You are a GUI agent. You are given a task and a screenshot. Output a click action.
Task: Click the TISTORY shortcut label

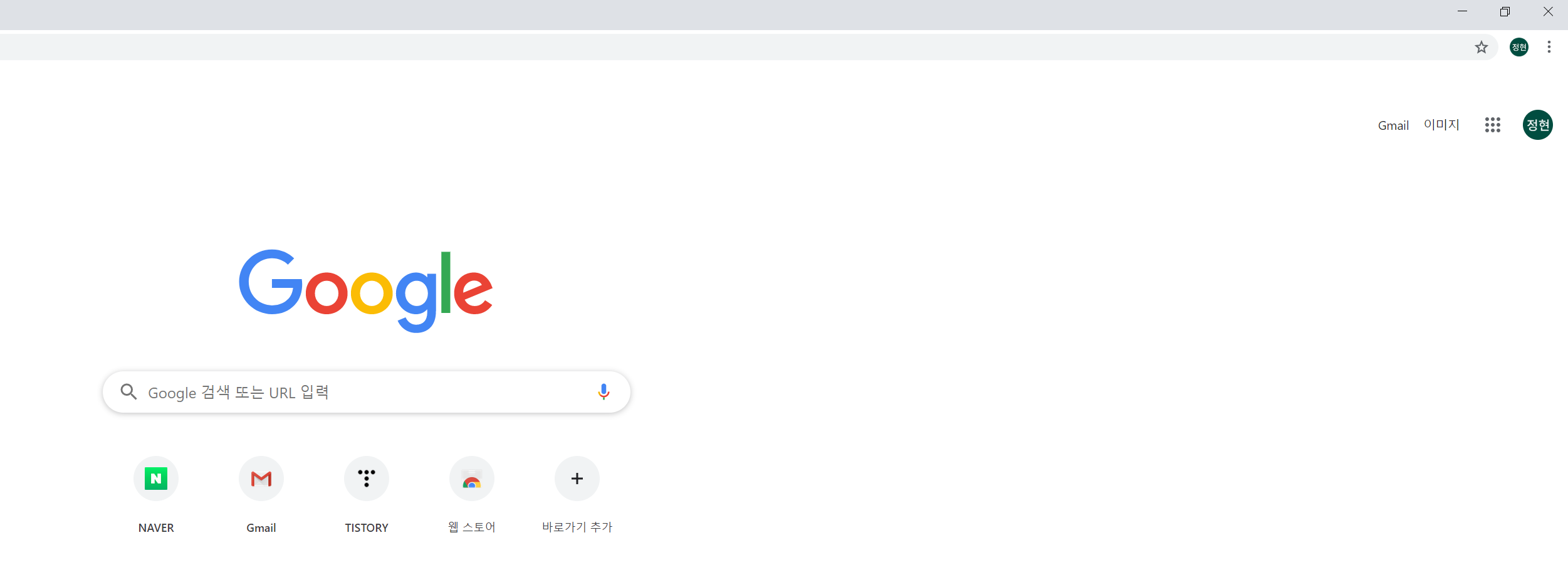pos(367,528)
